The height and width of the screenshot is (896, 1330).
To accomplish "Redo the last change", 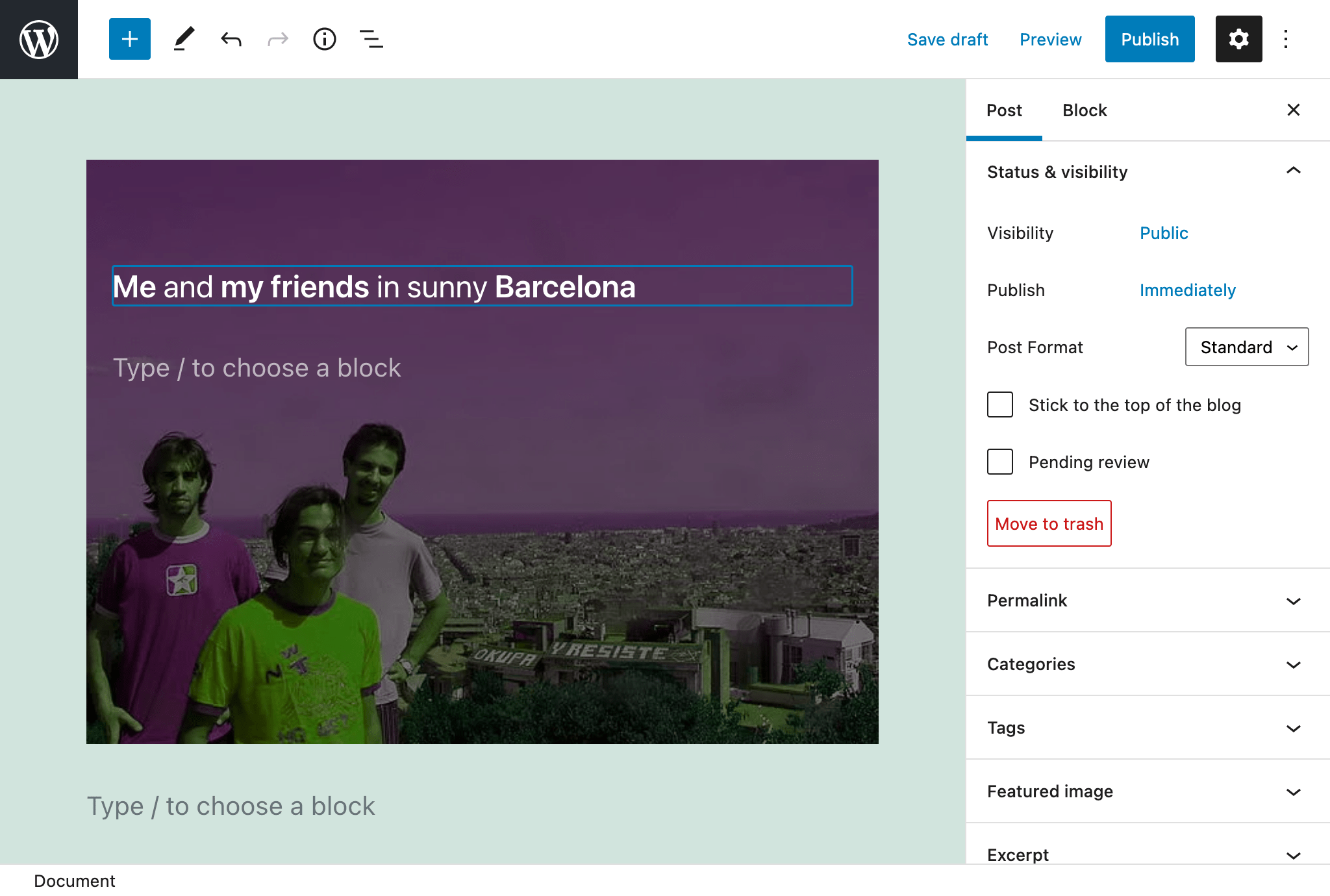I will point(277,39).
